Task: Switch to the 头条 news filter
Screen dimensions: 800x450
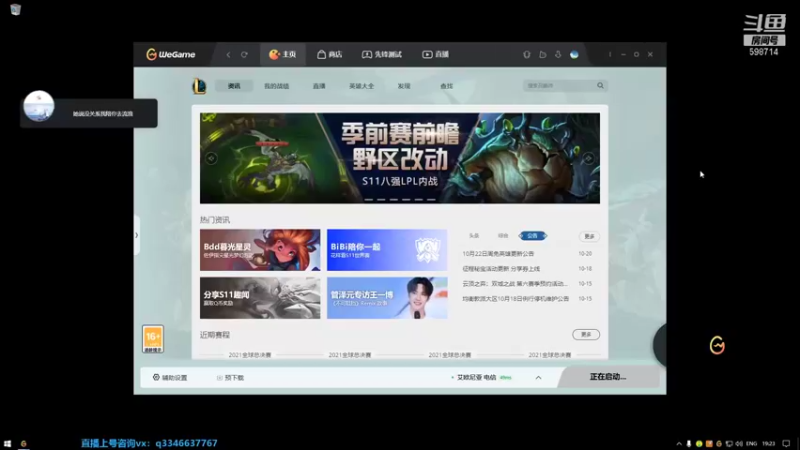Action: (x=474, y=236)
